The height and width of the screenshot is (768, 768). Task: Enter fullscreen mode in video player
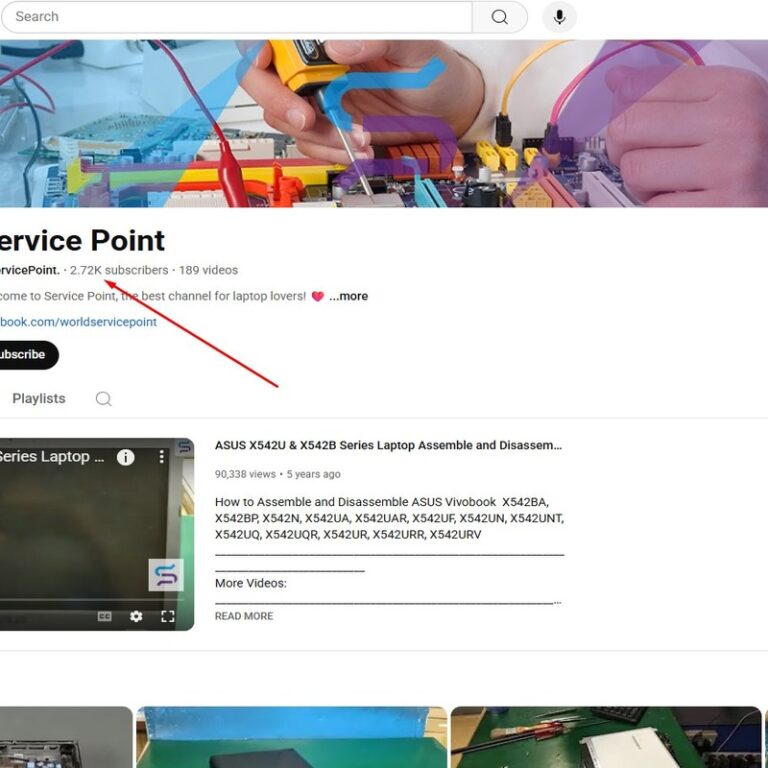click(x=168, y=617)
